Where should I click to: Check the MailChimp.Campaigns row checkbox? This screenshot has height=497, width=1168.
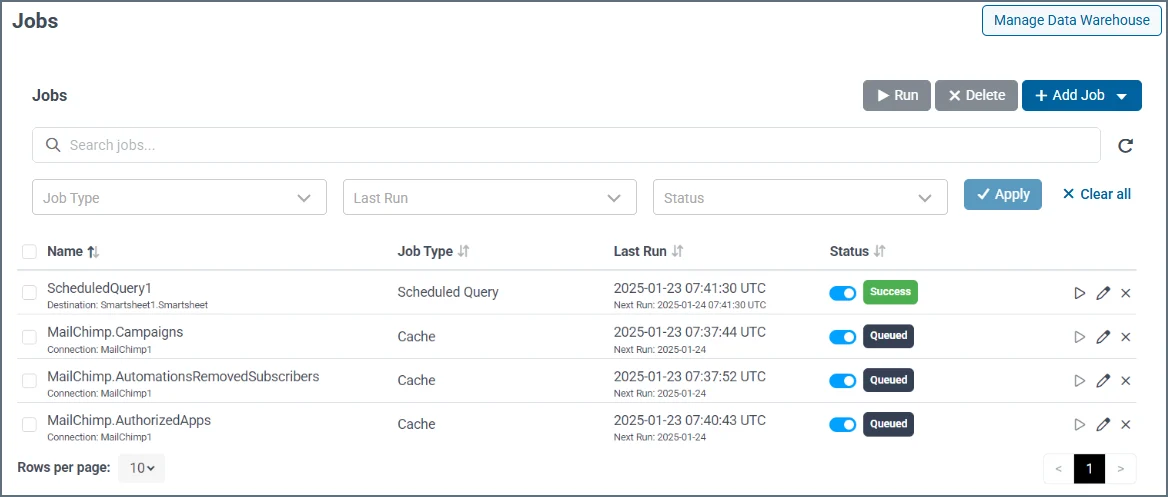click(x=29, y=337)
